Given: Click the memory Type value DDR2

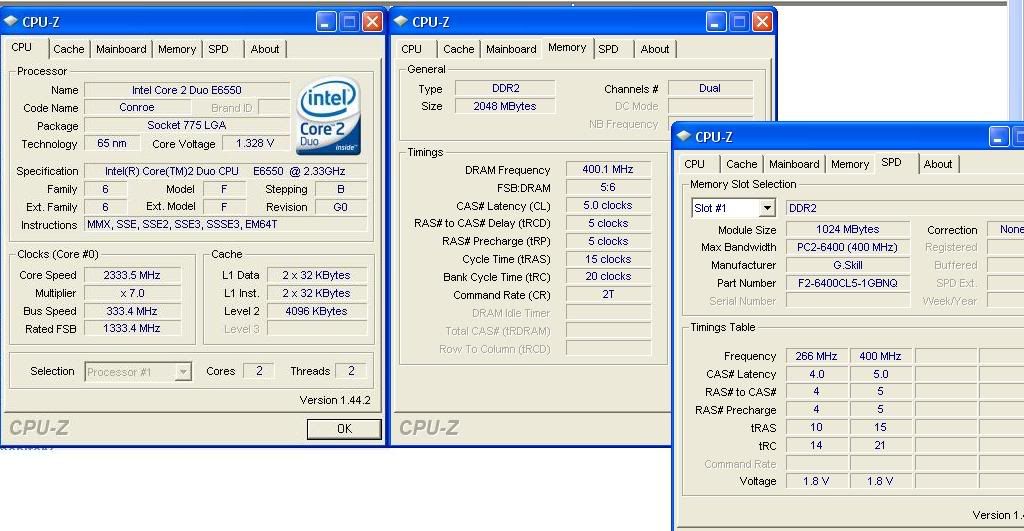Looking at the screenshot, I should 505,88.
